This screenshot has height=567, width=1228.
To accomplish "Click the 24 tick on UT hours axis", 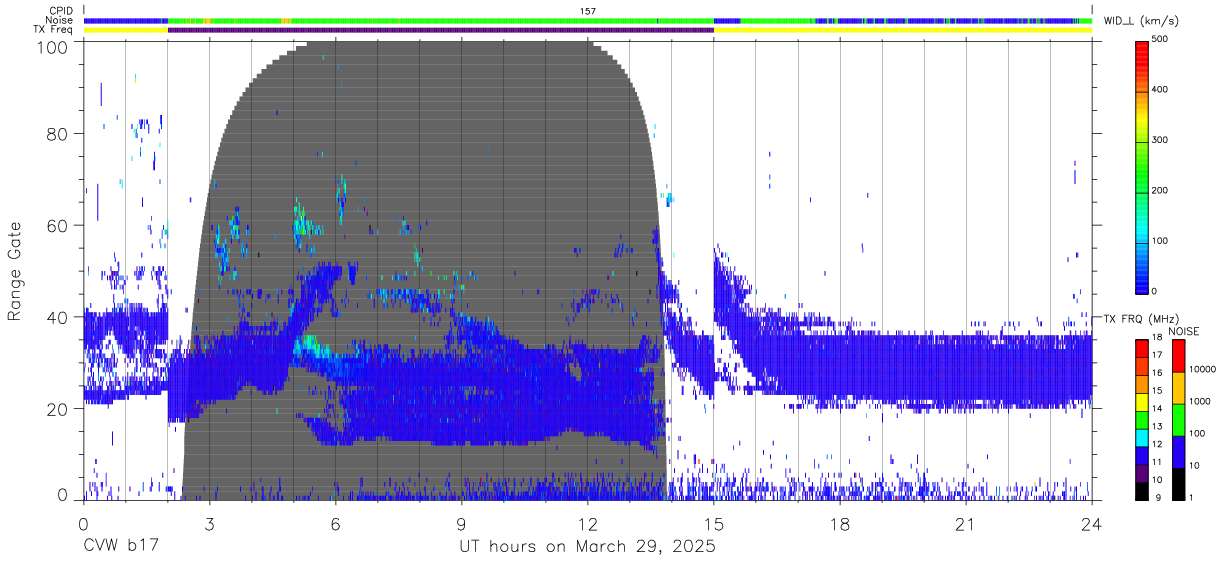I will (x=1091, y=524).
